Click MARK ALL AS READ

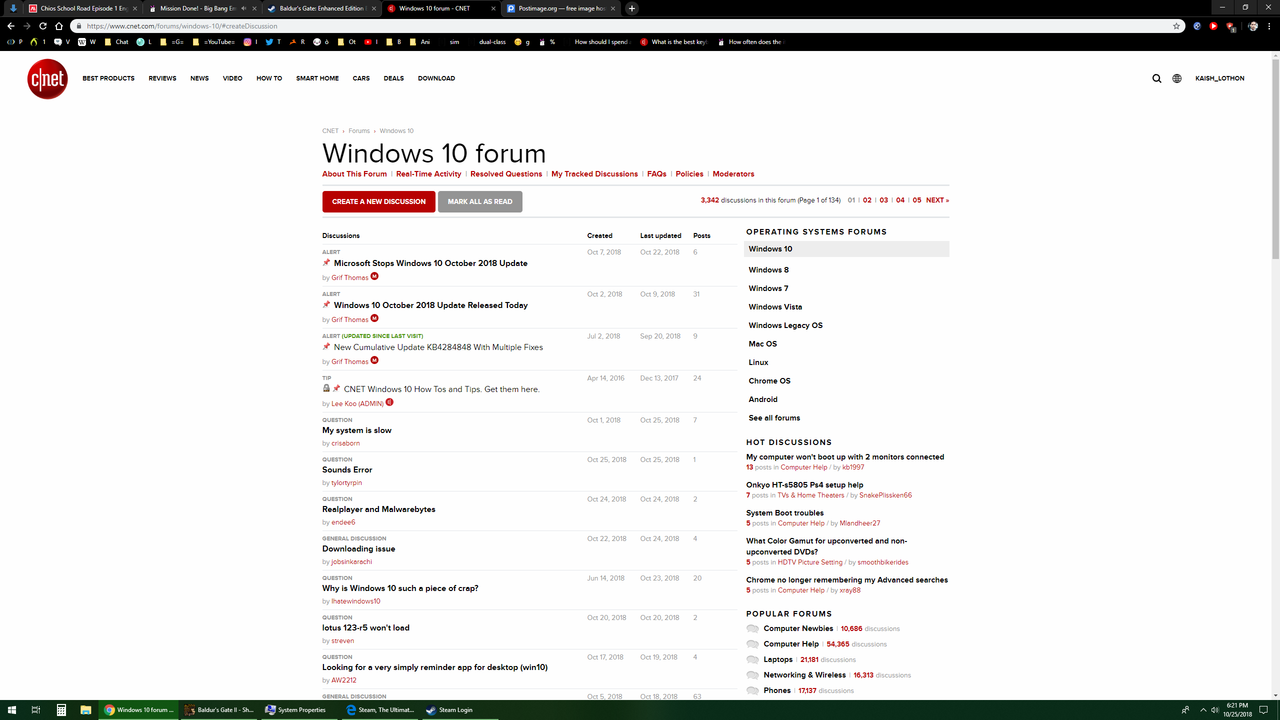point(480,201)
